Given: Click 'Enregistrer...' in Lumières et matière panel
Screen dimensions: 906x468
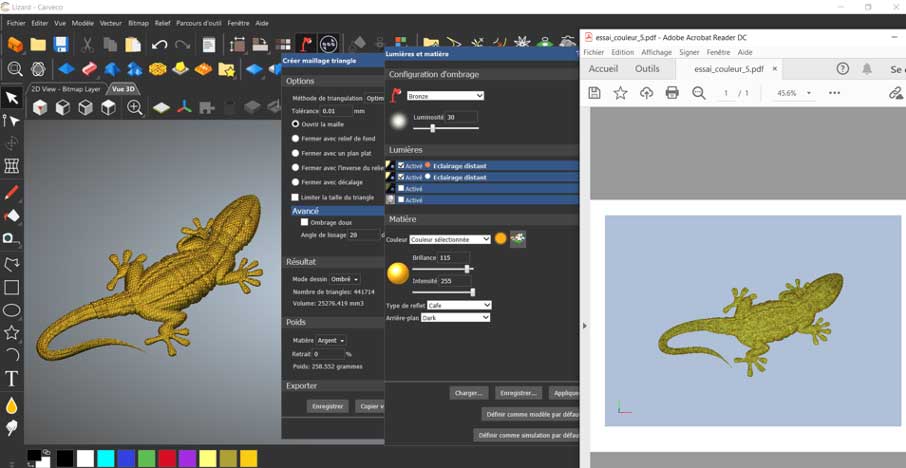Looking at the screenshot, I should pos(518,393).
